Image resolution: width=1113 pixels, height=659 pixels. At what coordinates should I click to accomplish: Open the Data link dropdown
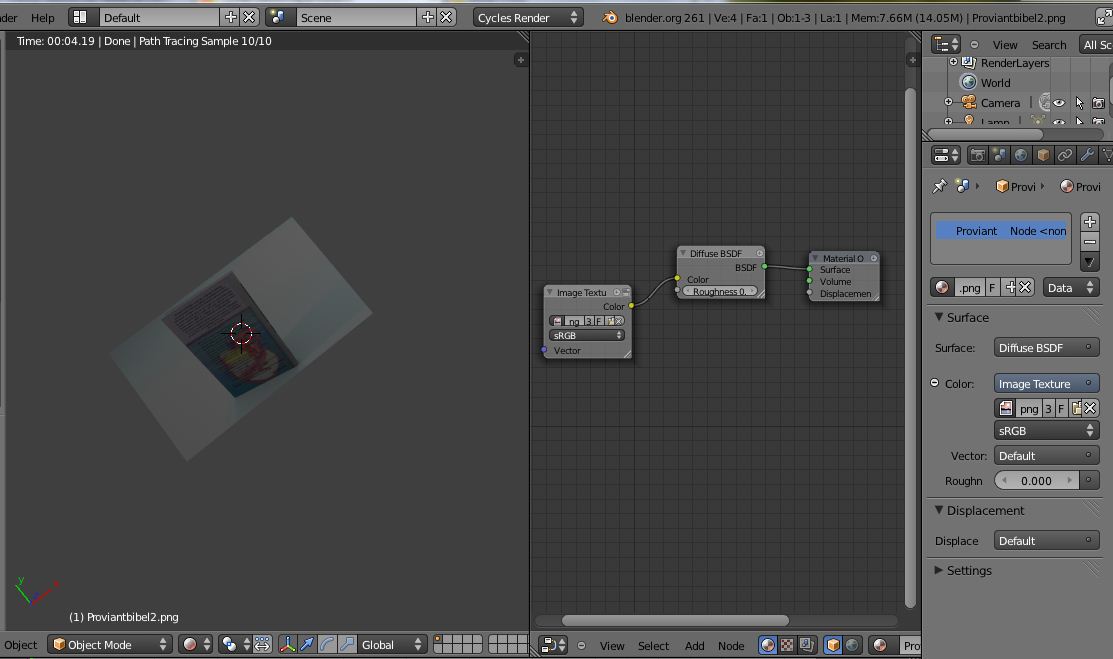coord(1070,288)
